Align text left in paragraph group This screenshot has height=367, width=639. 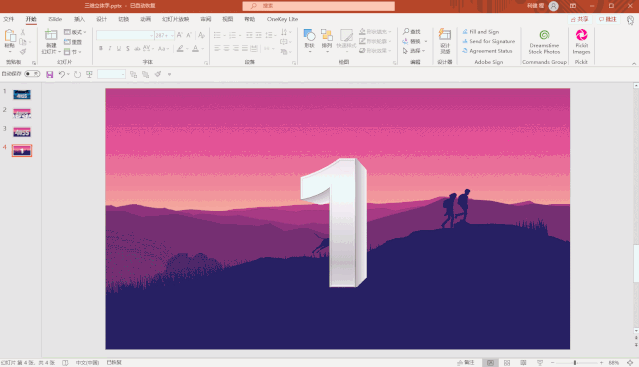click(x=218, y=48)
